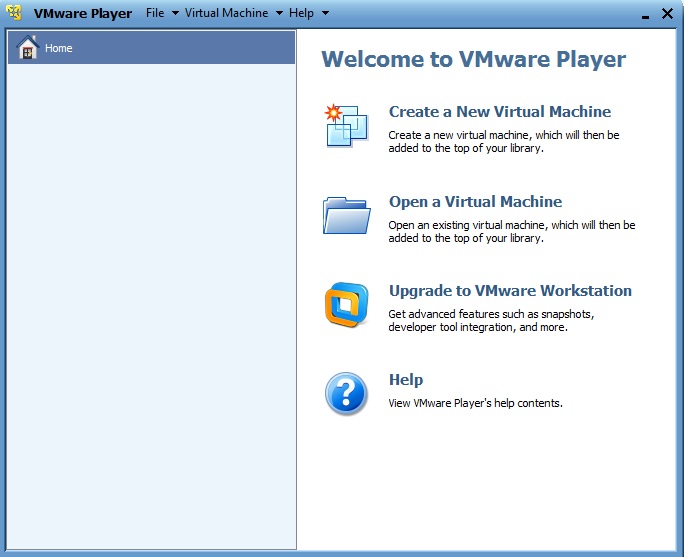Close the VMware Player window
684x557 pixels.
click(x=667, y=13)
